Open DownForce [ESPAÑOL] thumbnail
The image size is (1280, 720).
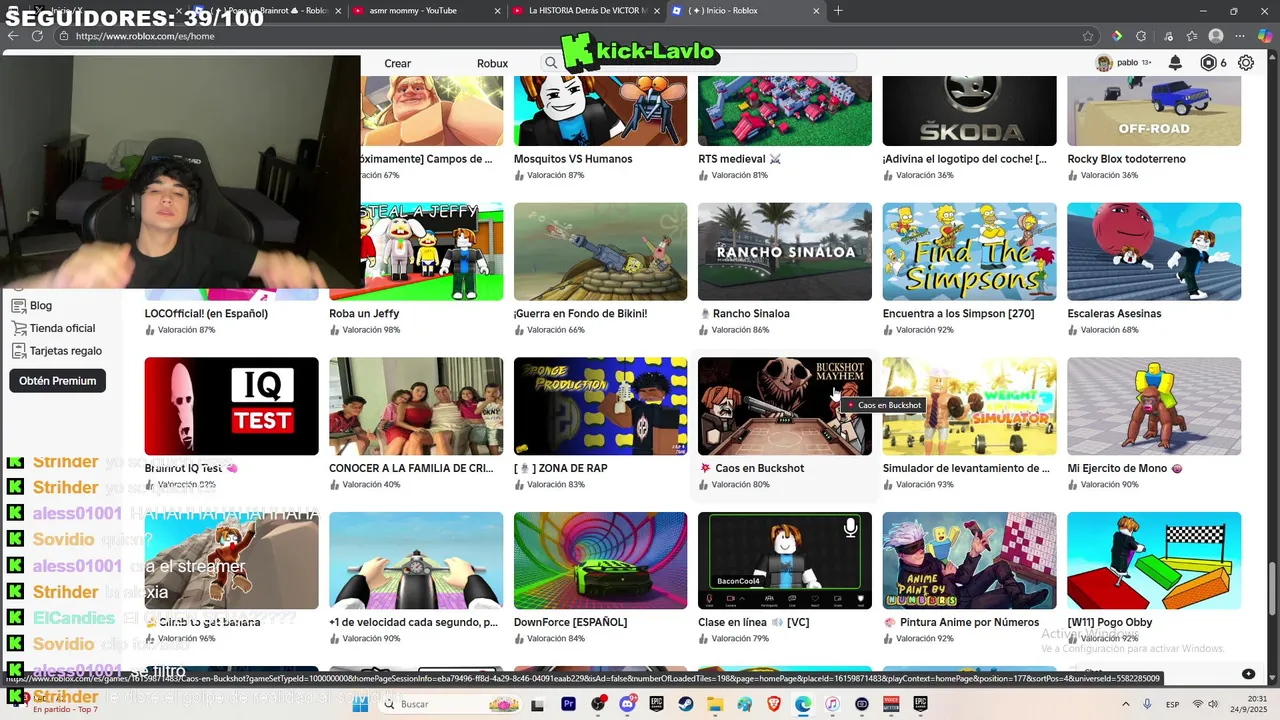tap(600, 560)
